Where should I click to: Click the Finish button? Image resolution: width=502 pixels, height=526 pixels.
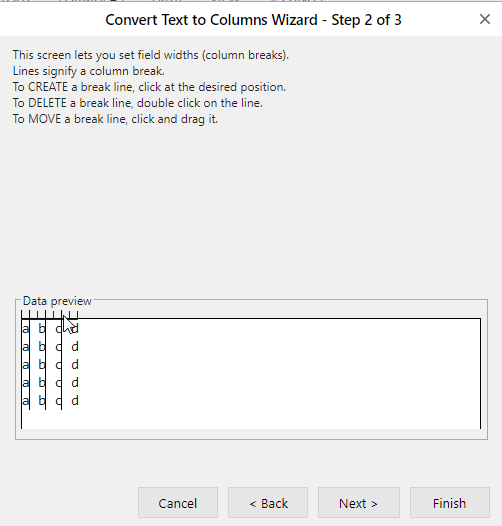(450, 503)
